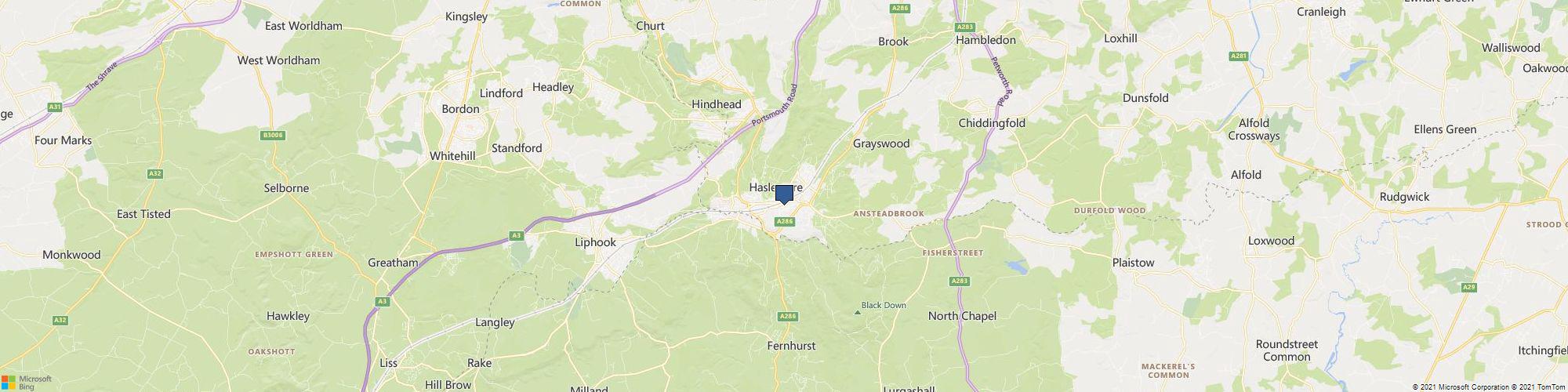The image size is (1568, 392).
Task: Click the Microsoft Bing logo
Action: [26, 383]
